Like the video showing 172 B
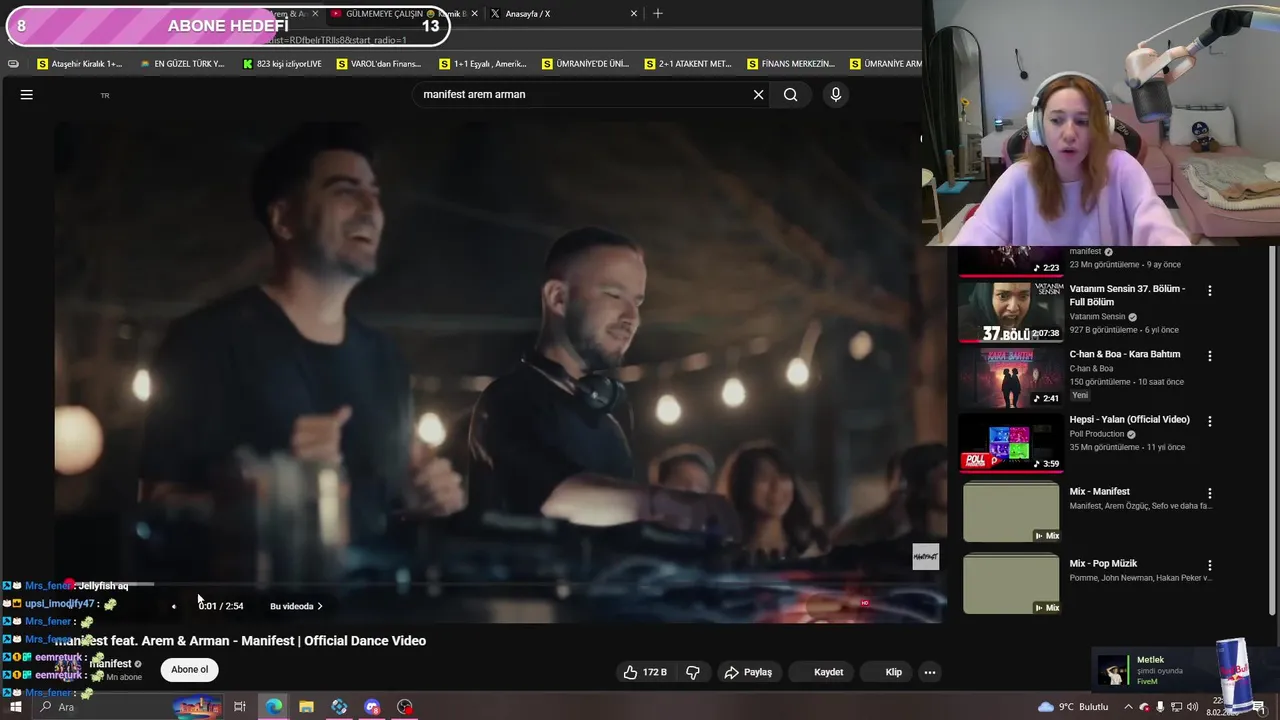 [645, 672]
